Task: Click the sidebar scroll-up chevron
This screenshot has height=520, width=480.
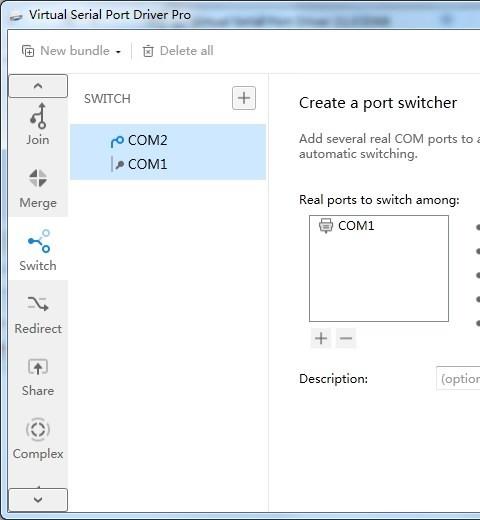Action: click(38, 86)
